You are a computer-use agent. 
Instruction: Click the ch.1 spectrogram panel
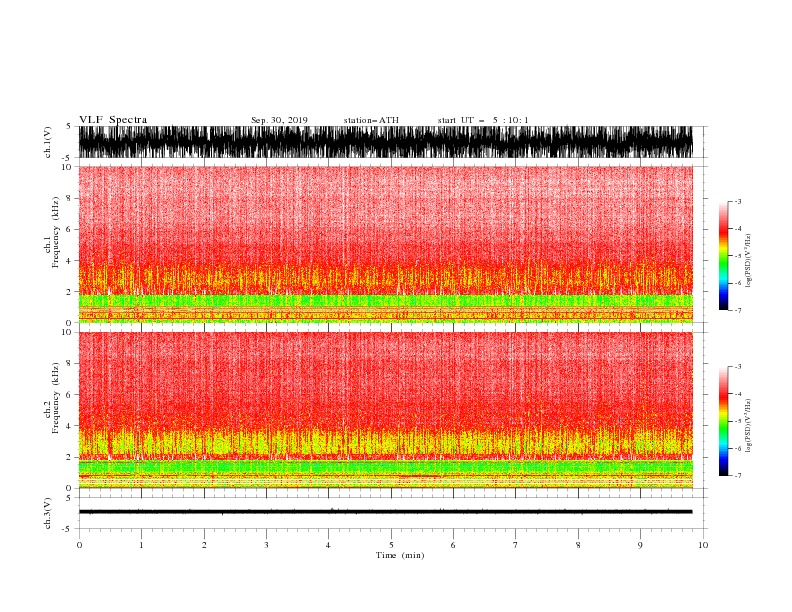click(386, 244)
